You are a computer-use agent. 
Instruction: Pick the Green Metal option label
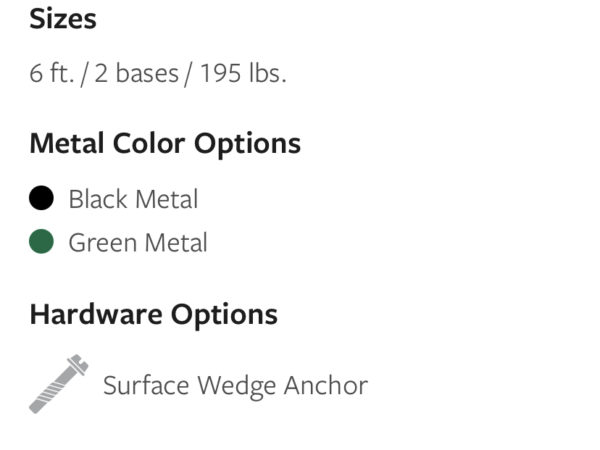138,243
